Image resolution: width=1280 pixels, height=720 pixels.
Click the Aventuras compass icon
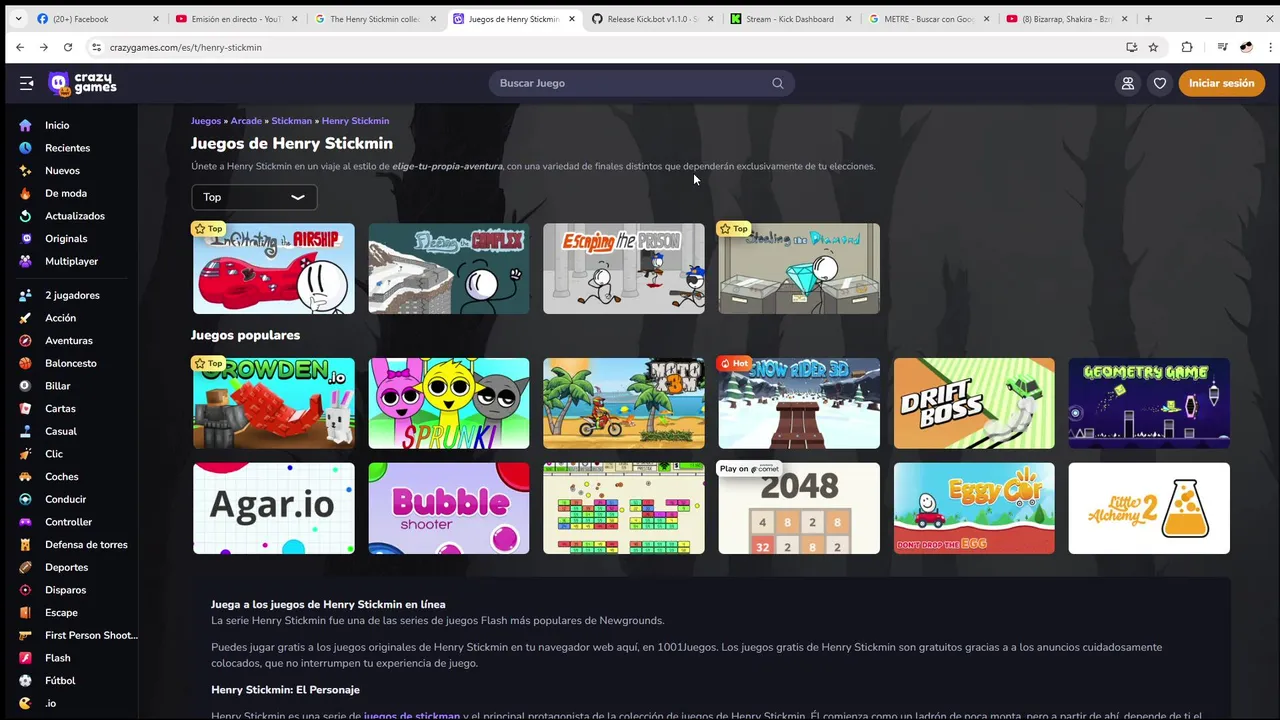pos(25,341)
